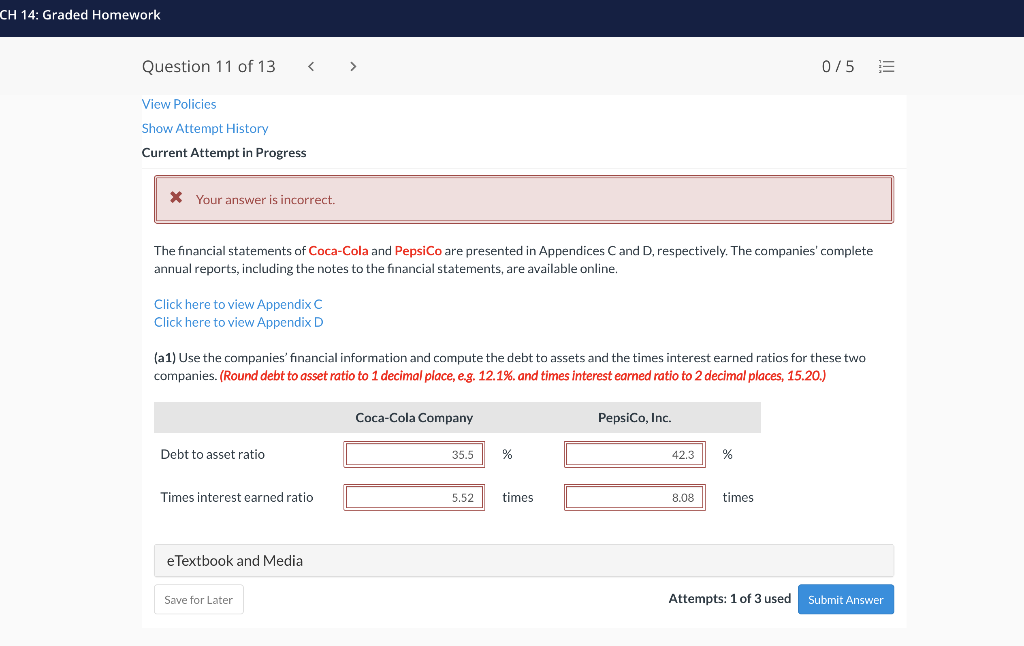Click Question 11 of 13 heading

[209, 67]
